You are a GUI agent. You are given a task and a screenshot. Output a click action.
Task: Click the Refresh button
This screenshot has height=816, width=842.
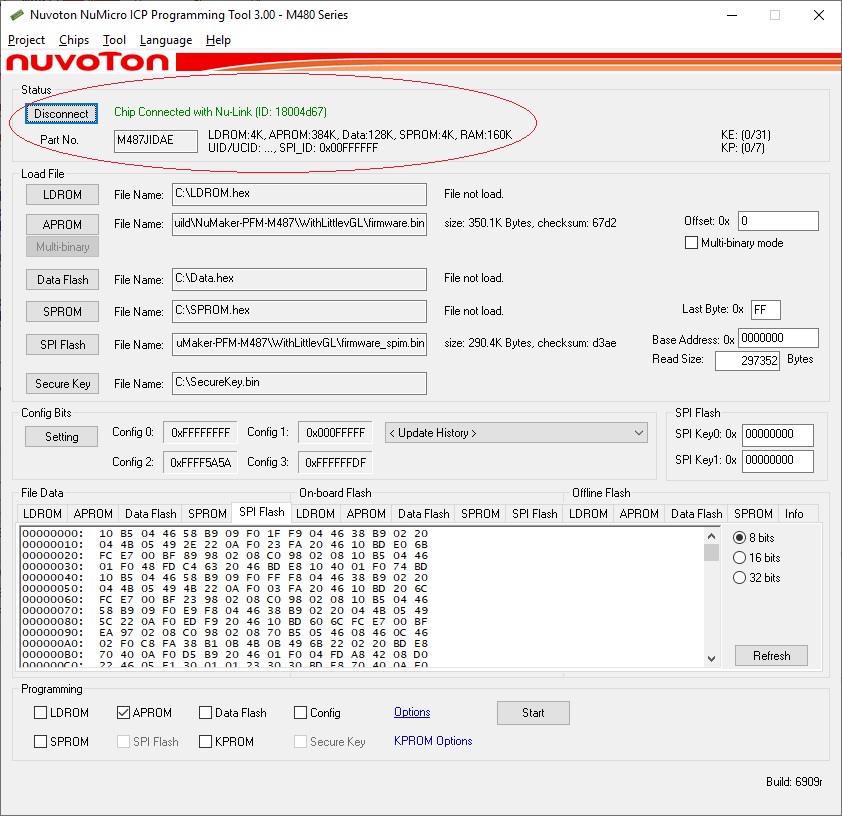coord(771,655)
